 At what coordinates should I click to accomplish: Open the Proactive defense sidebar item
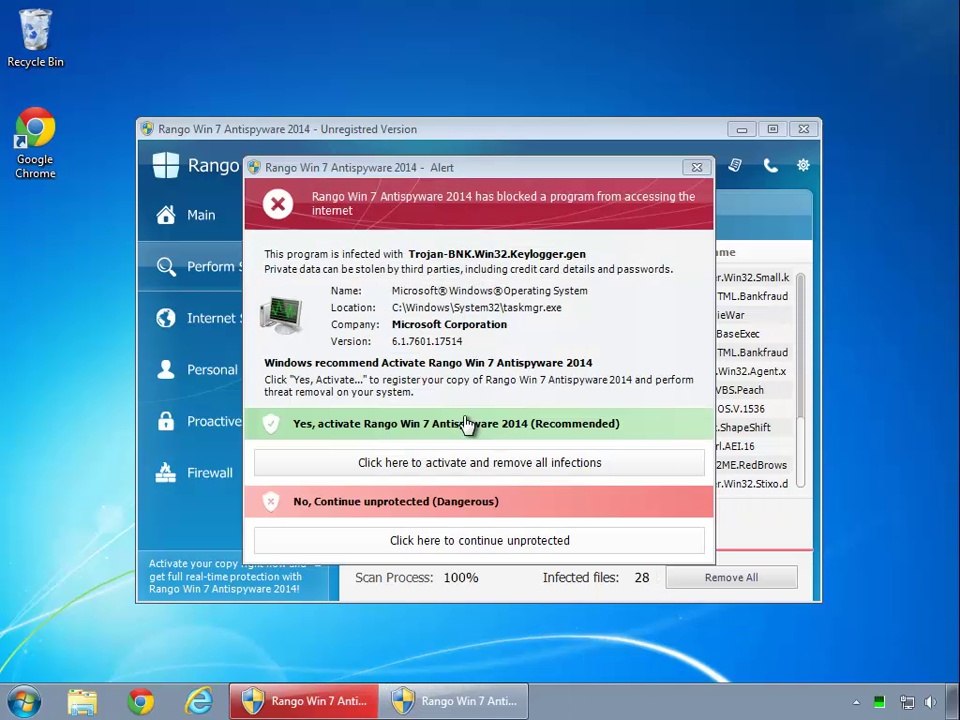coord(190,421)
